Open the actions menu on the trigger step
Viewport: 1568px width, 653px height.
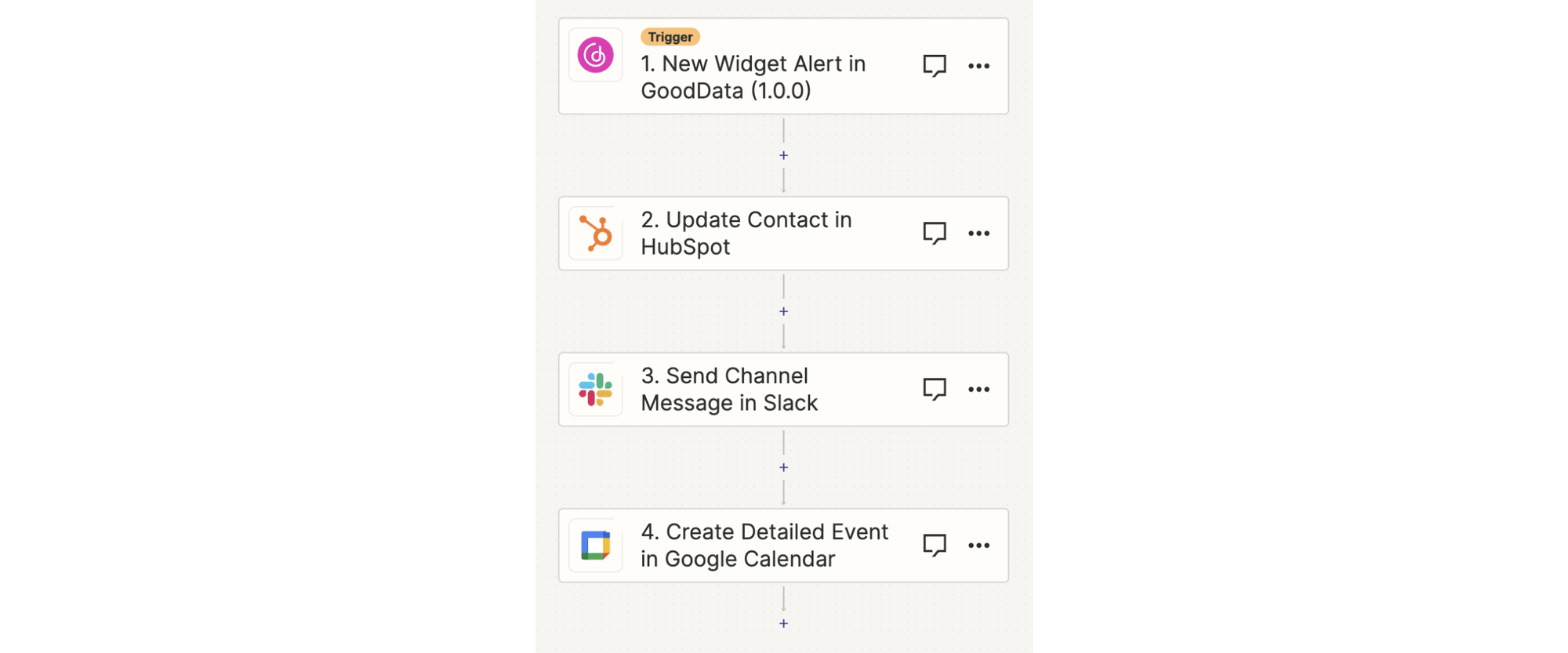979,66
